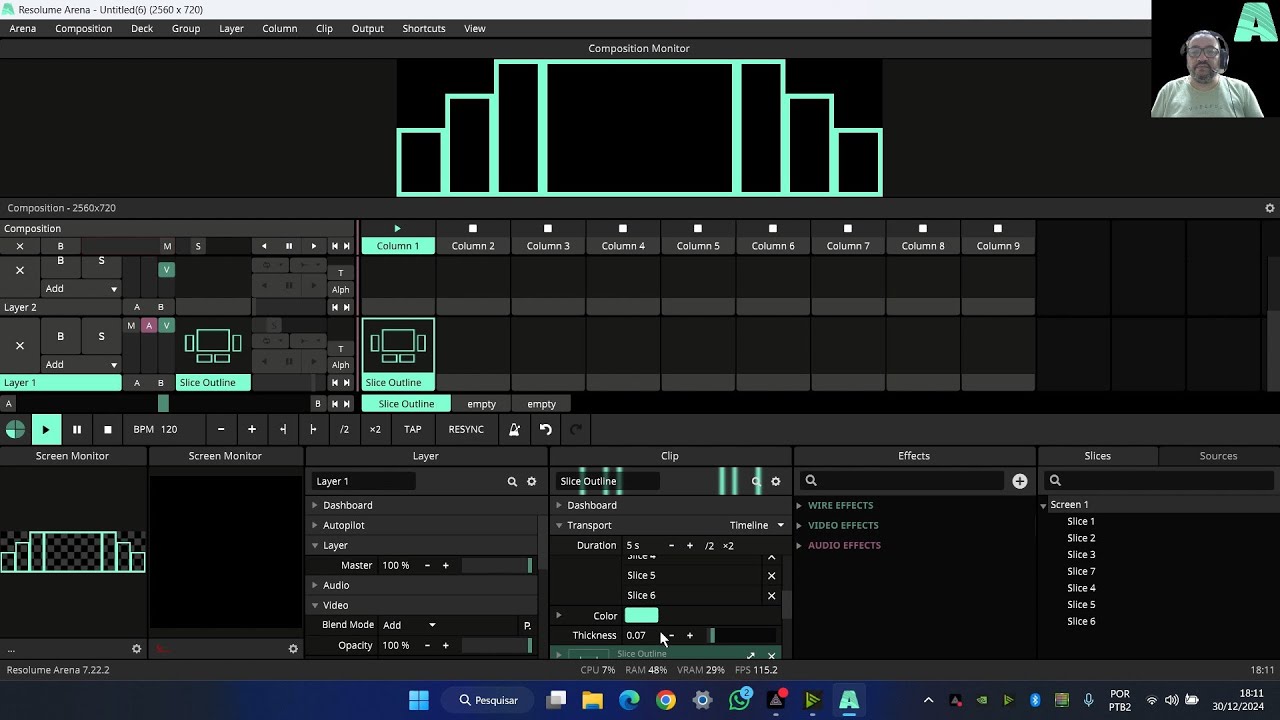Open Timeline transport mode dropdown
The height and width of the screenshot is (720, 1280).
tap(757, 525)
